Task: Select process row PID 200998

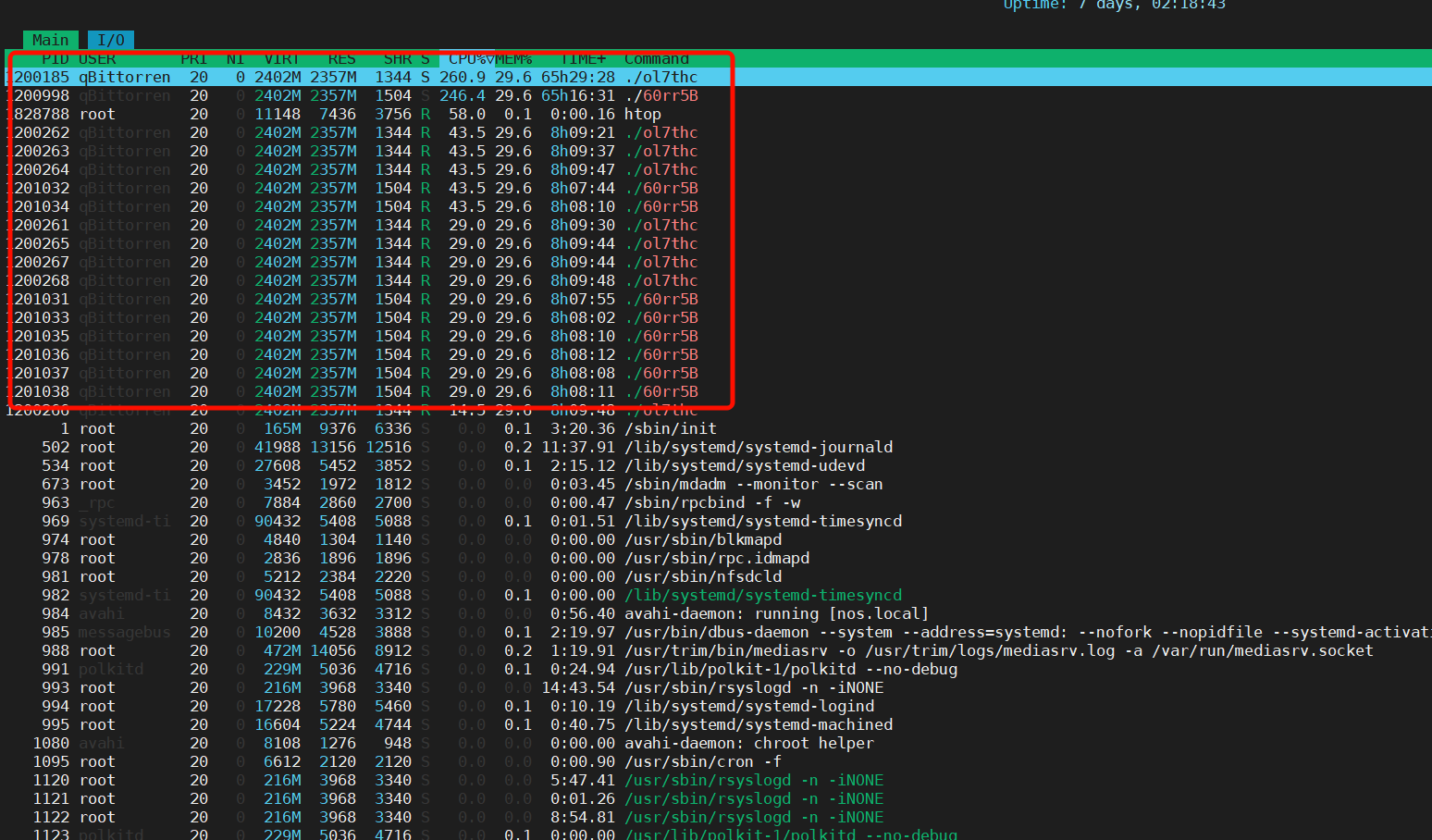Action: (x=718, y=95)
